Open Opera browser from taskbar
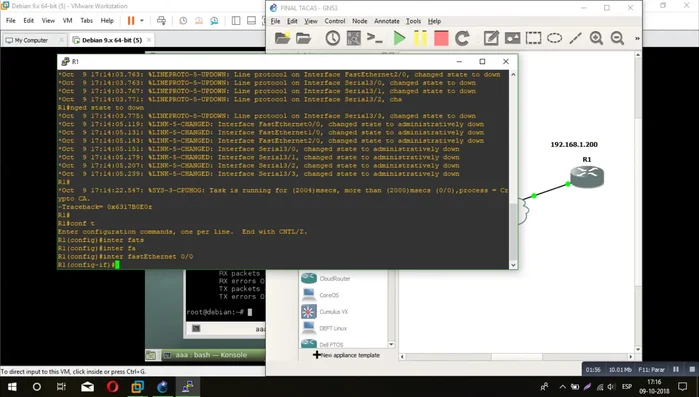699x397 pixels. 112,387
